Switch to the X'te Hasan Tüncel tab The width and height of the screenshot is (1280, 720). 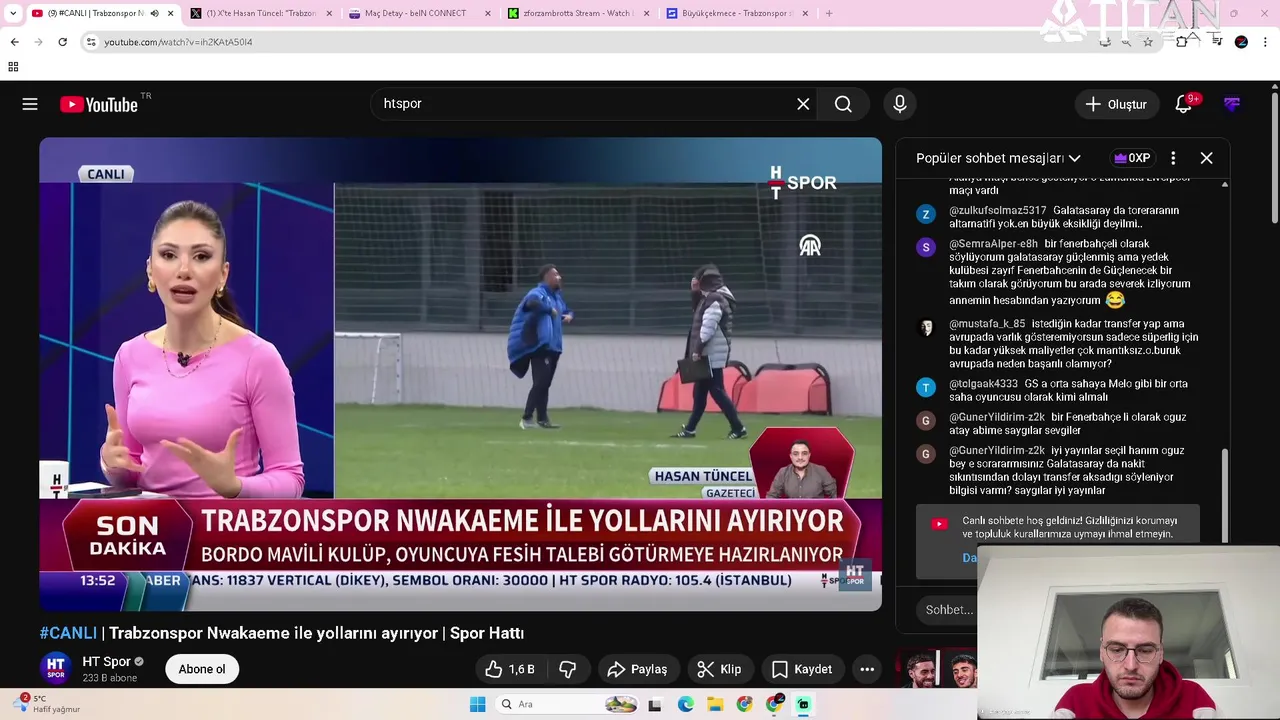click(260, 13)
